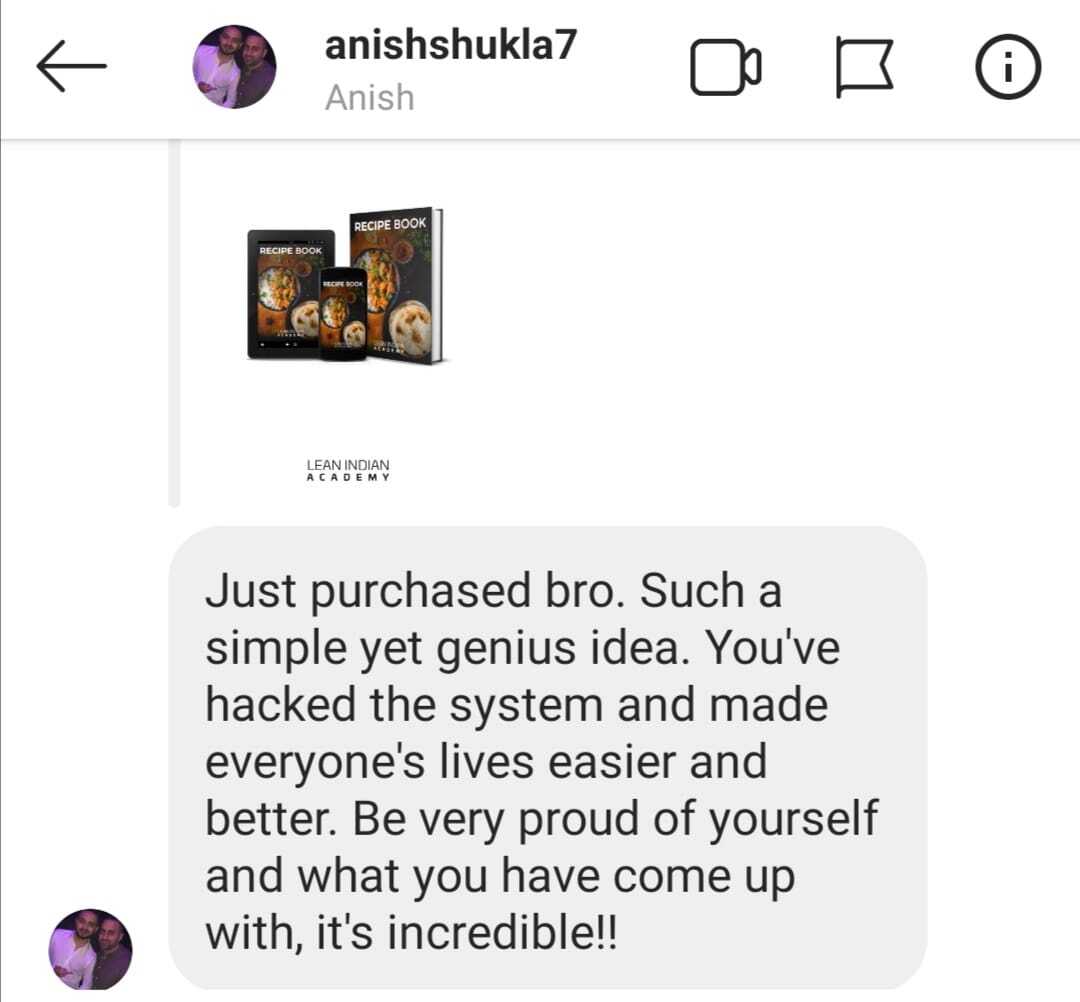Open conversation details info icon
This screenshot has height=1002, width=1080.
pyautogui.click(x=1008, y=67)
